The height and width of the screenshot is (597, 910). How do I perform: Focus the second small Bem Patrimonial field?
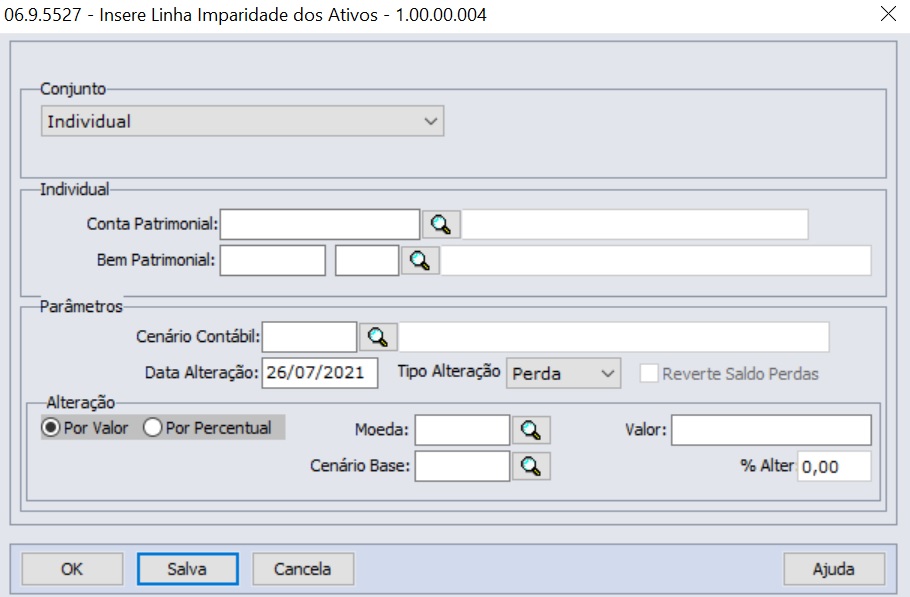click(367, 260)
